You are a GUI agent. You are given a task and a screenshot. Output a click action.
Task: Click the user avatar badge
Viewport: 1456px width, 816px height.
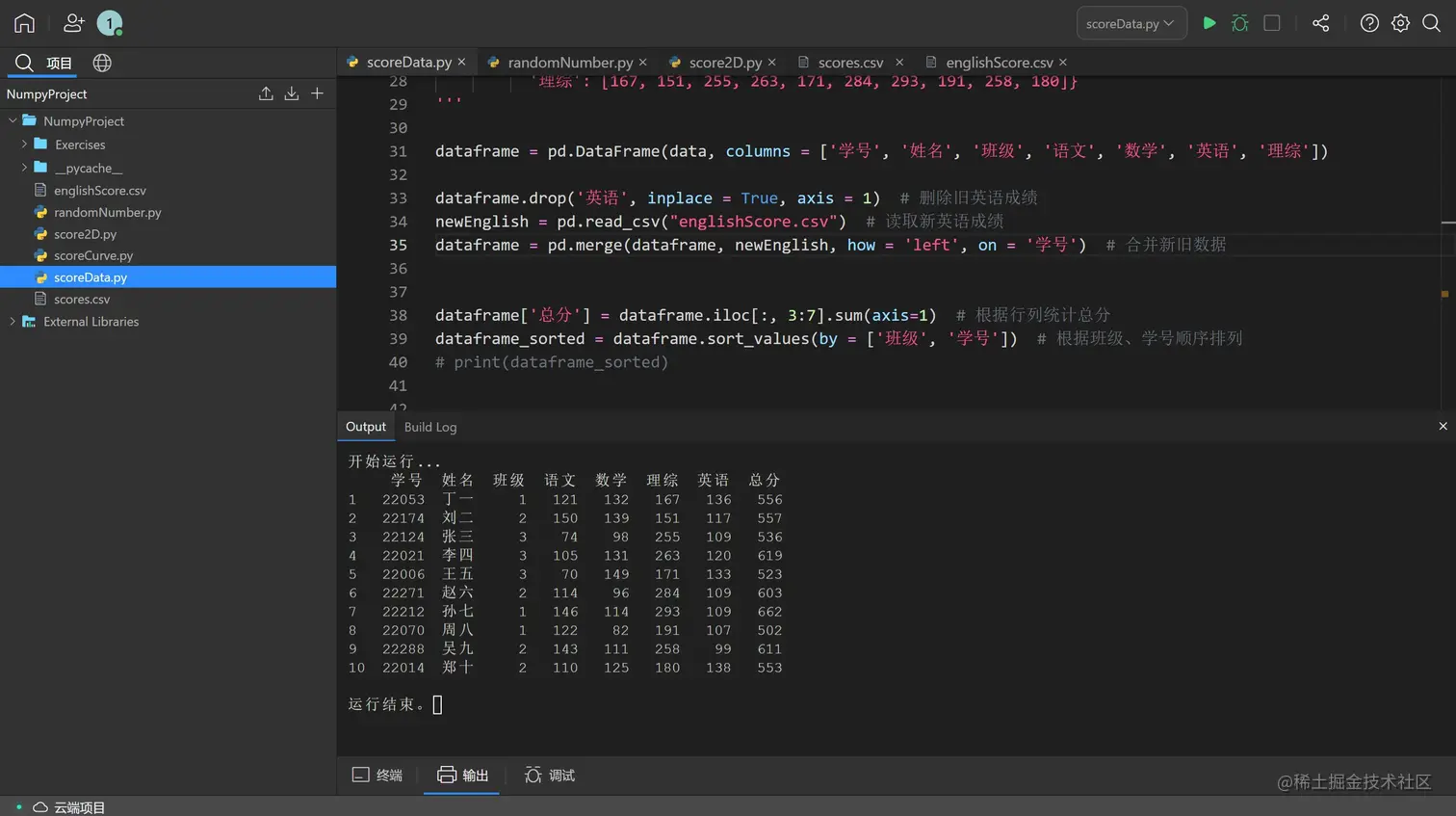(x=110, y=23)
